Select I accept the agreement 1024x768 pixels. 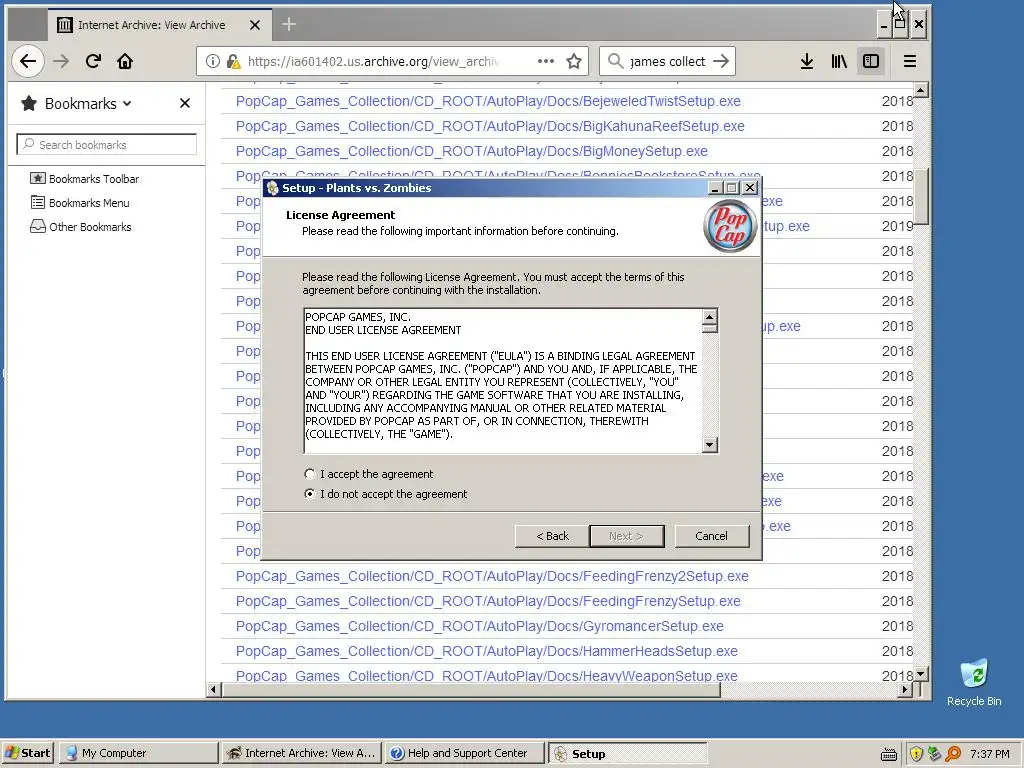click(369, 474)
